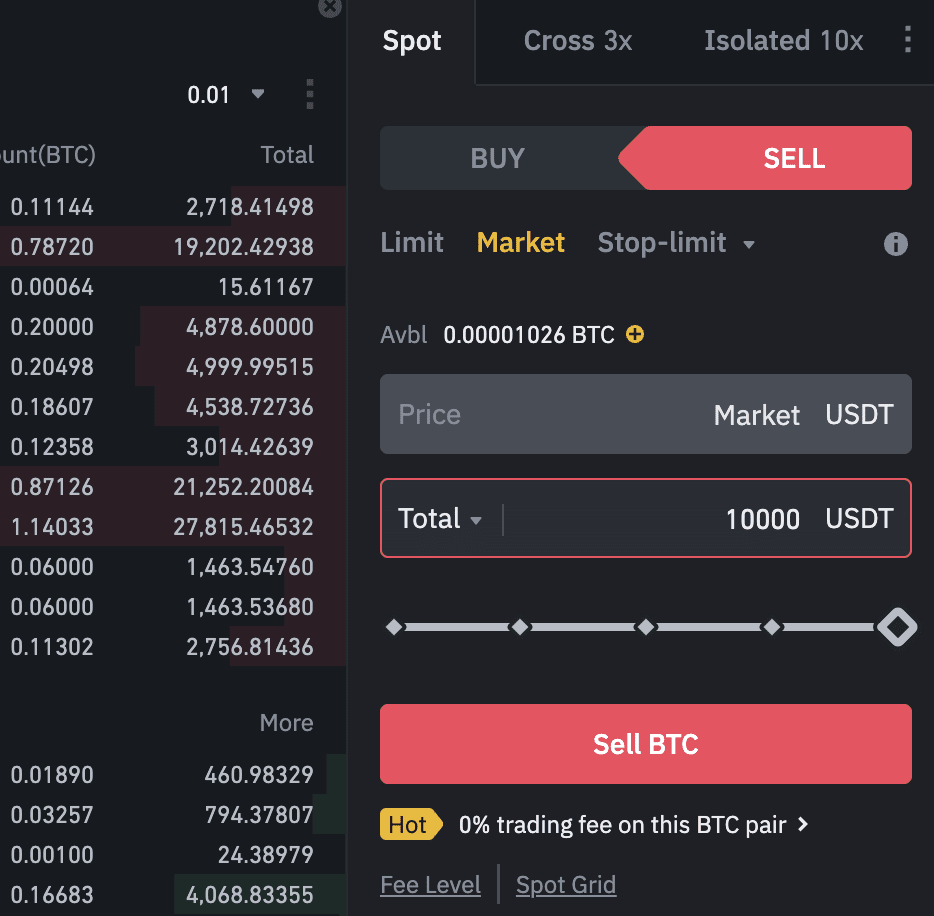Open the Fee Level link
Screen dimensions: 934x916
430,885
